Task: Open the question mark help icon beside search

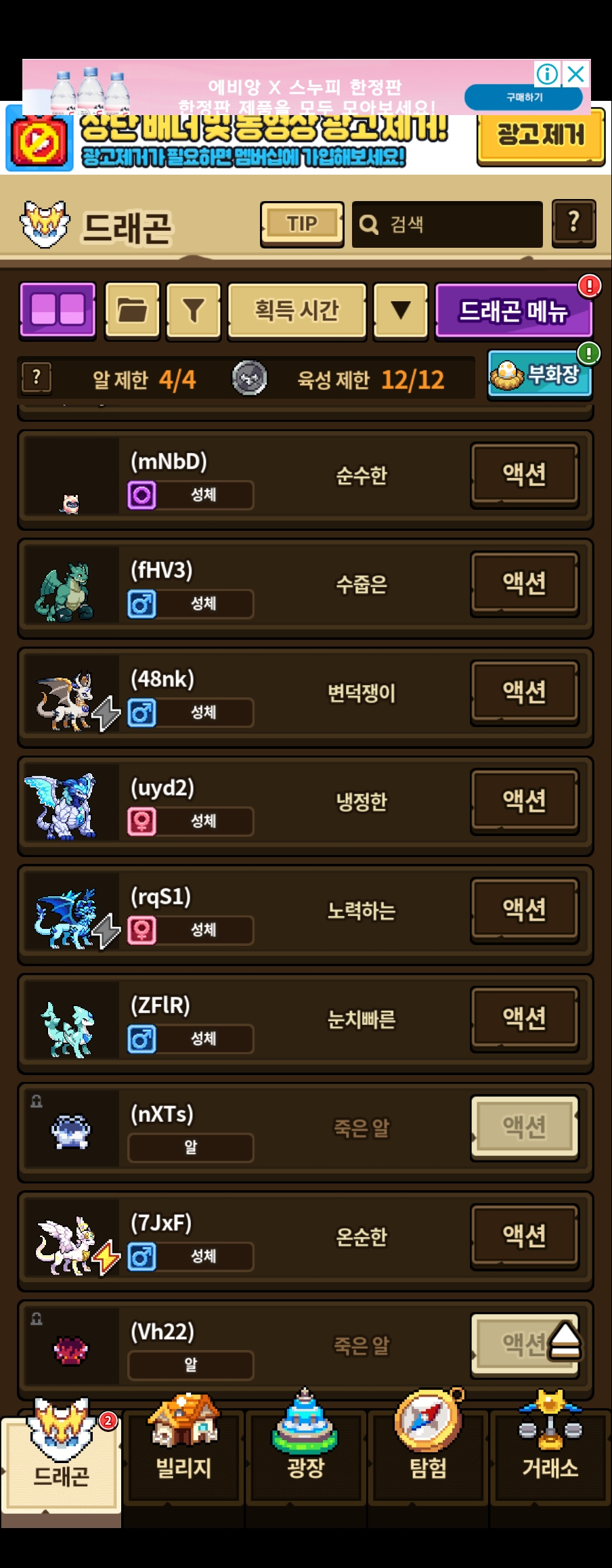Action: click(574, 223)
